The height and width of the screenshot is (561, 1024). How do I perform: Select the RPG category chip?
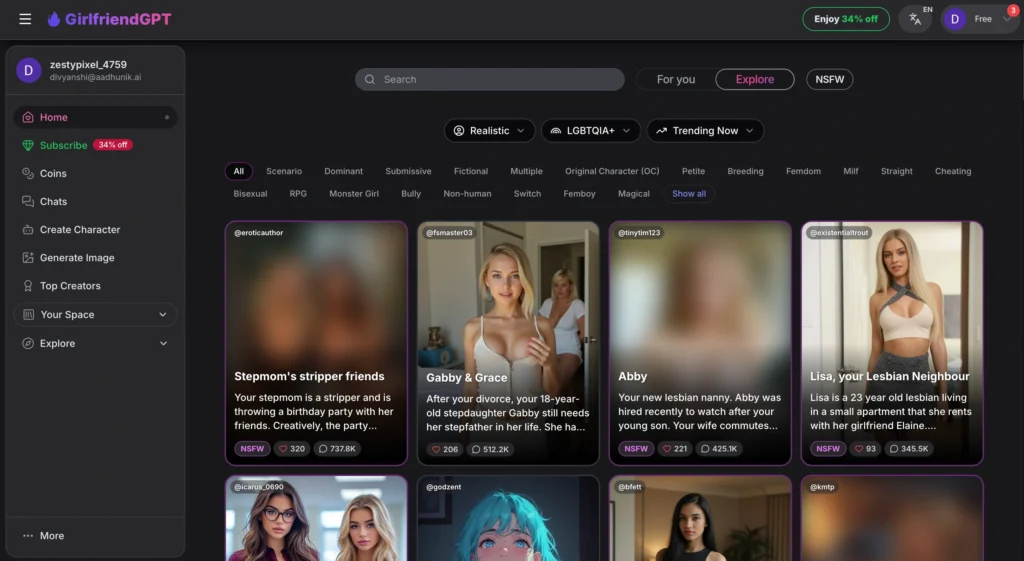point(298,193)
